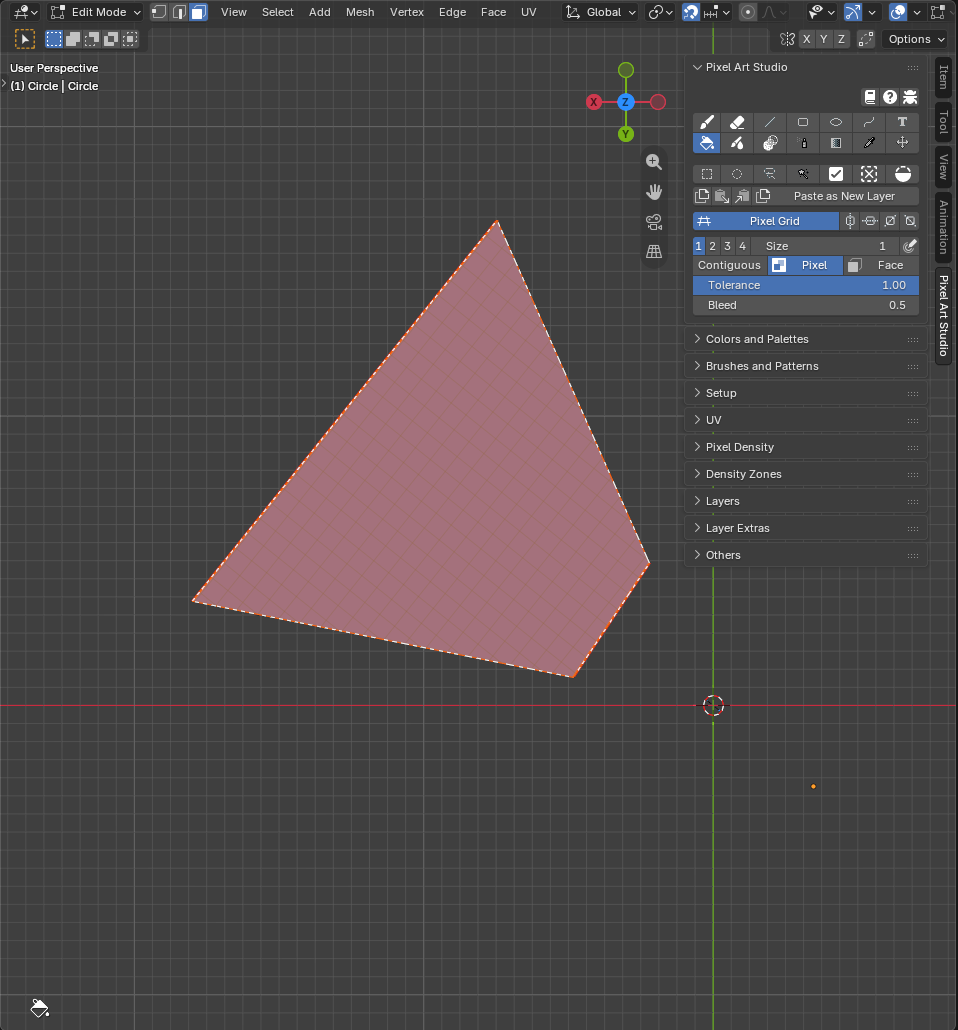Screen dimensions: 958x1030
Task: Click the pan view hand icon
Action: point(654,192)
